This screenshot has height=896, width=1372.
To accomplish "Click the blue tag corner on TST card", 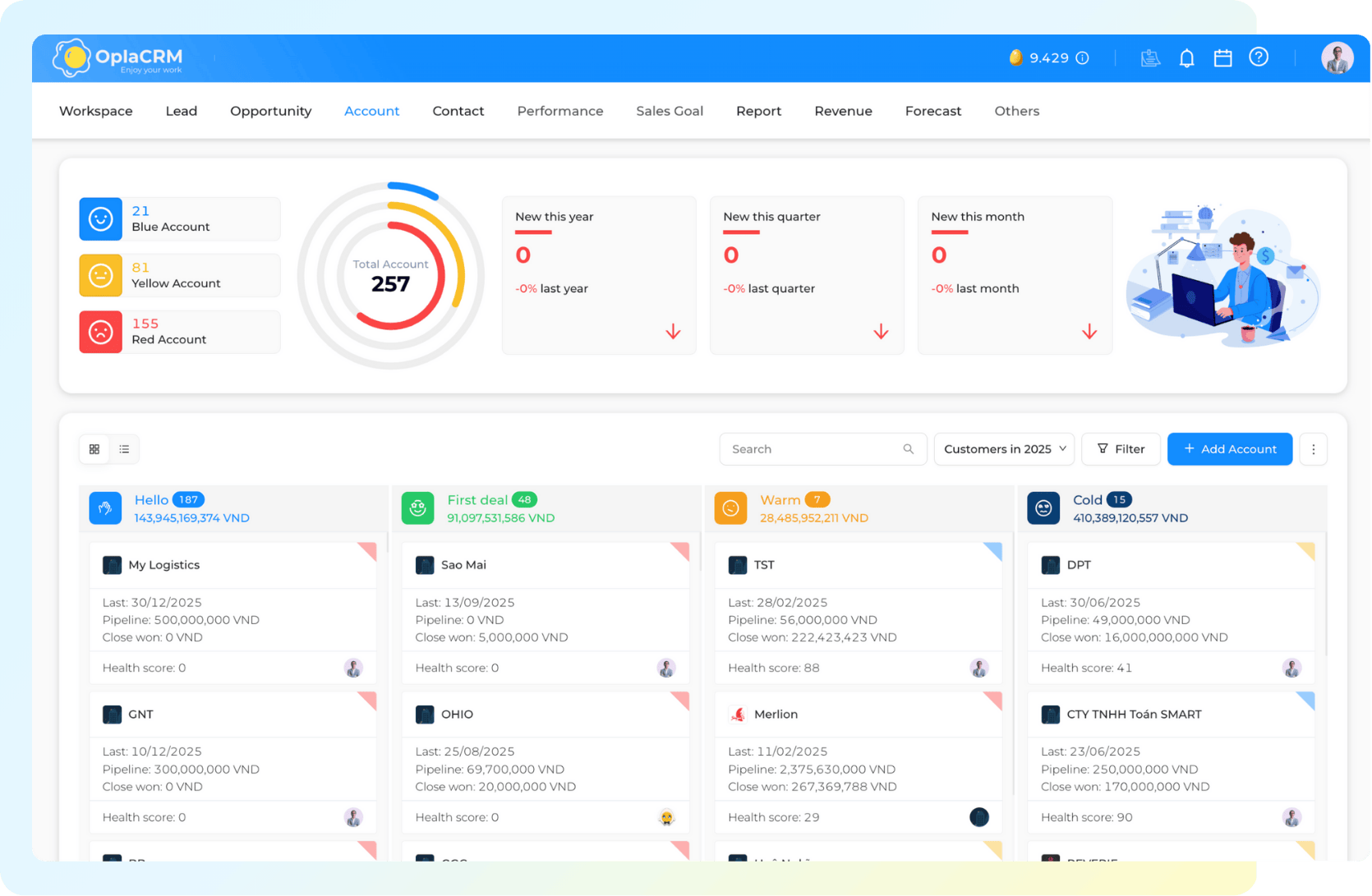I will click(x=994, y=550).
